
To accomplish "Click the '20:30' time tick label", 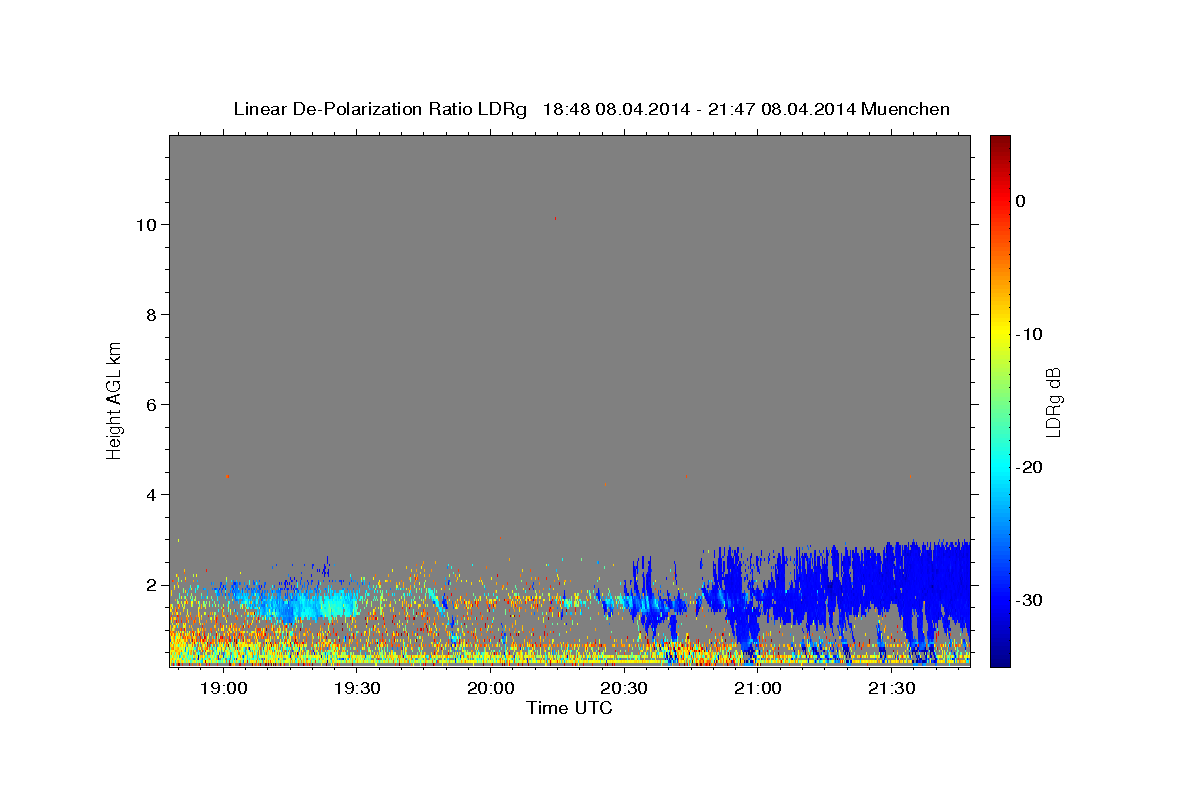I will point(624,689).
